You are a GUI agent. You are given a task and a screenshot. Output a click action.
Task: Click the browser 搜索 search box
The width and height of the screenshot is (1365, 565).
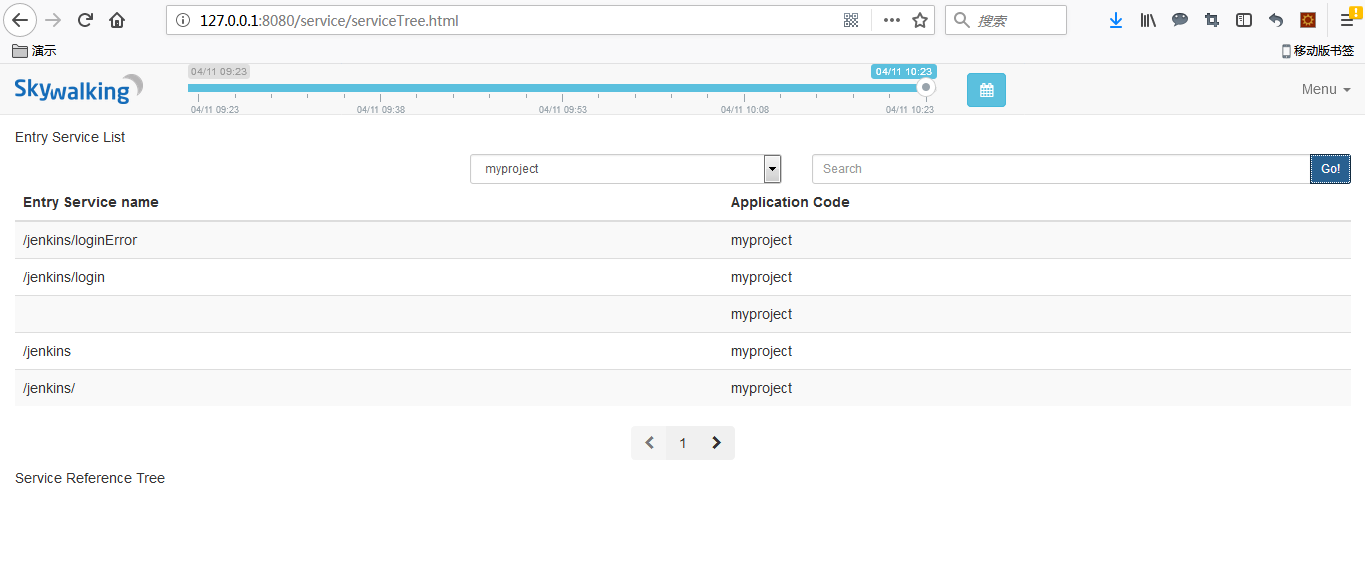point(1005,20)
